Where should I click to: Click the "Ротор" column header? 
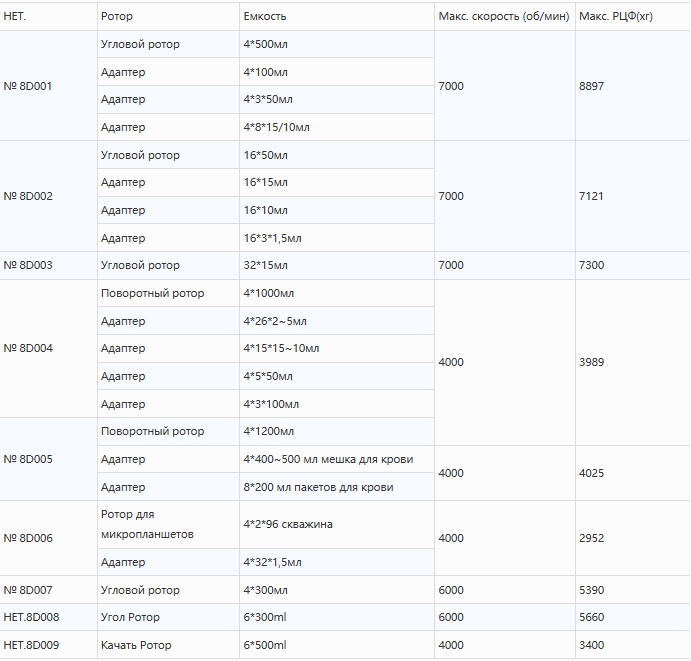pyautogui.click(x=117, y=17)
